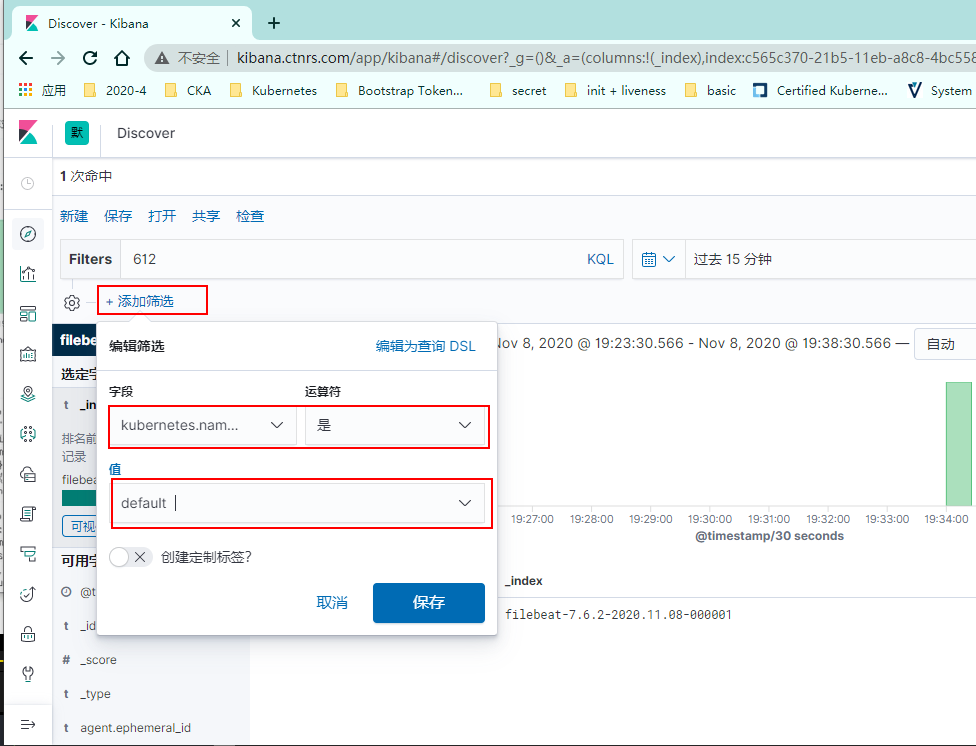
Task: Click + 添加筛选 add filter link
Action: (x=139, y=301)
